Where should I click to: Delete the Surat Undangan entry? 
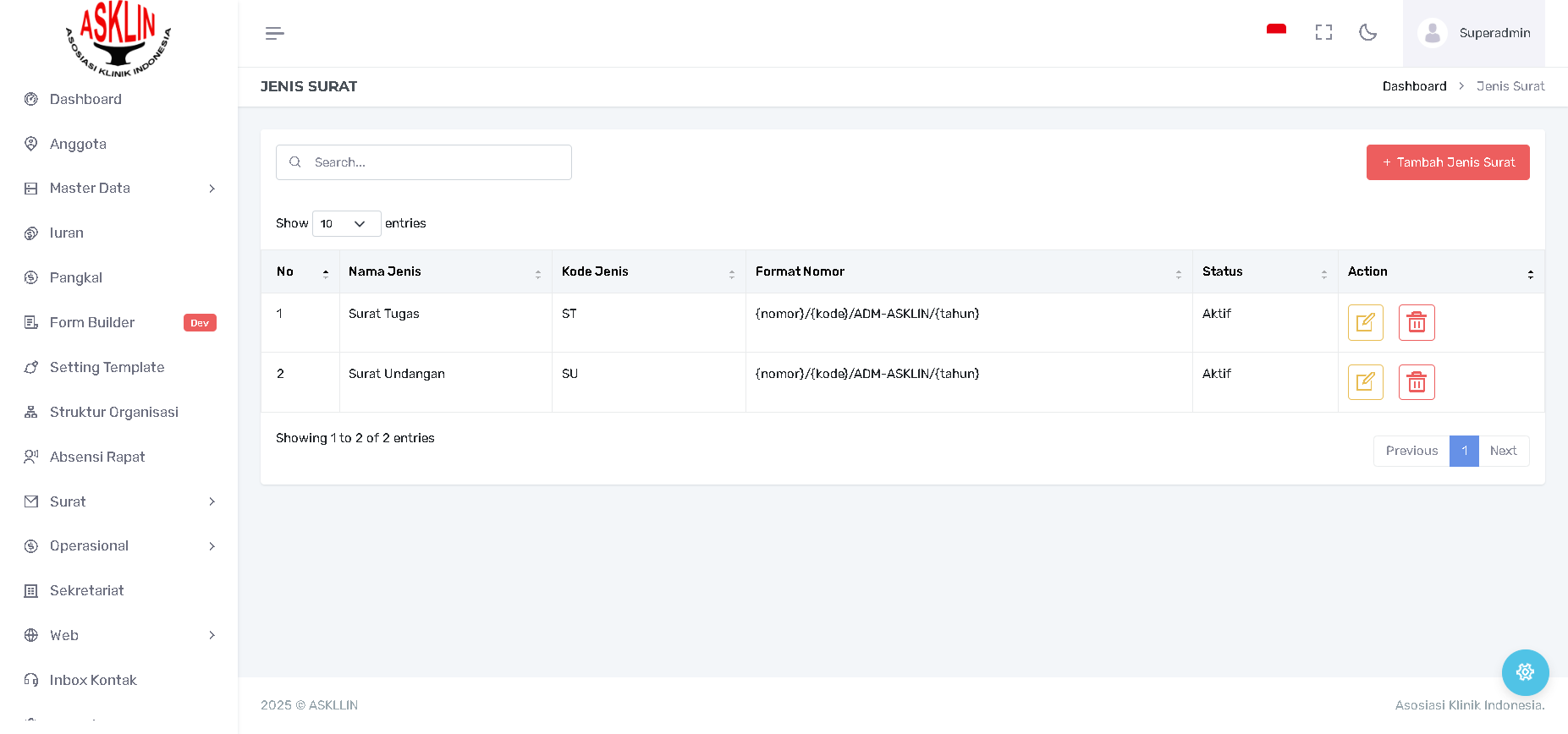pyautogui.click(x=1416, y=382)
